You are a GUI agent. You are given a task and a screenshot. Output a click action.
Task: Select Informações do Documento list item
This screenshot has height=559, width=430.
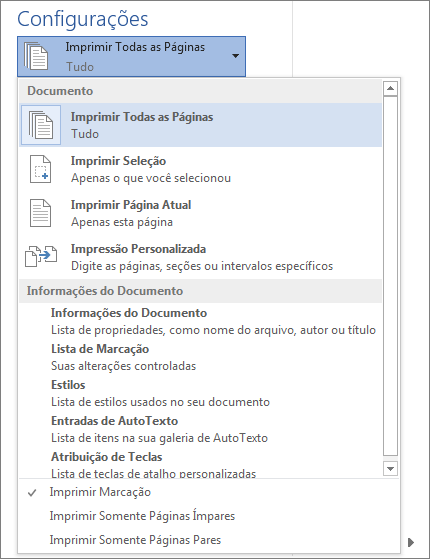pos(200,321)
